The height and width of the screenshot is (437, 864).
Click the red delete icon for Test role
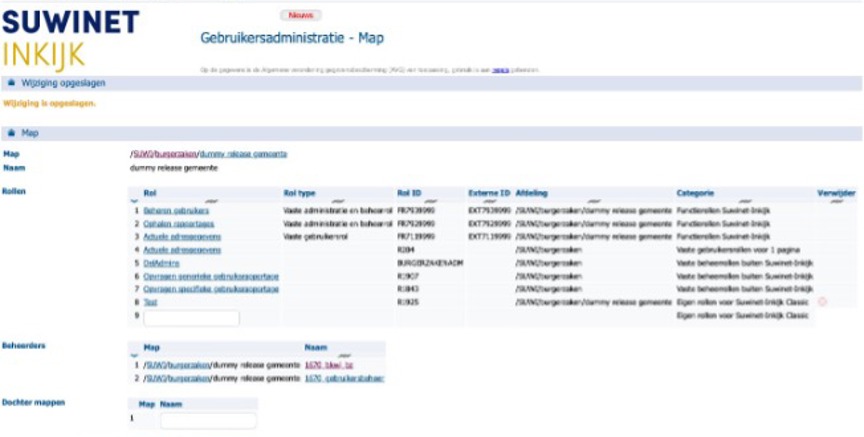[822, 301]
